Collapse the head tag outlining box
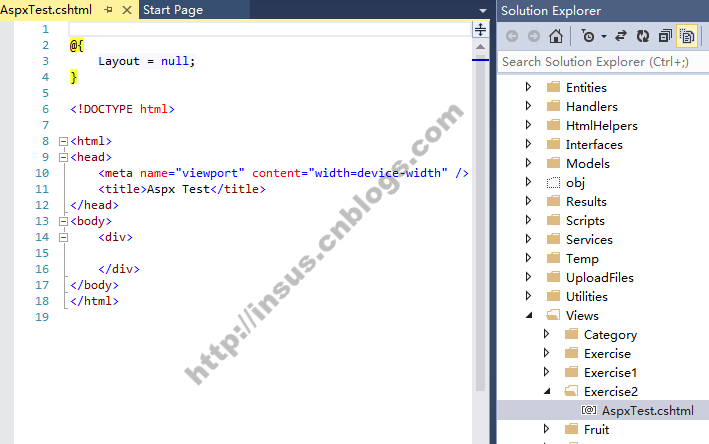The image size is (709, 444). pyautogui.click(x=63, y=157)
